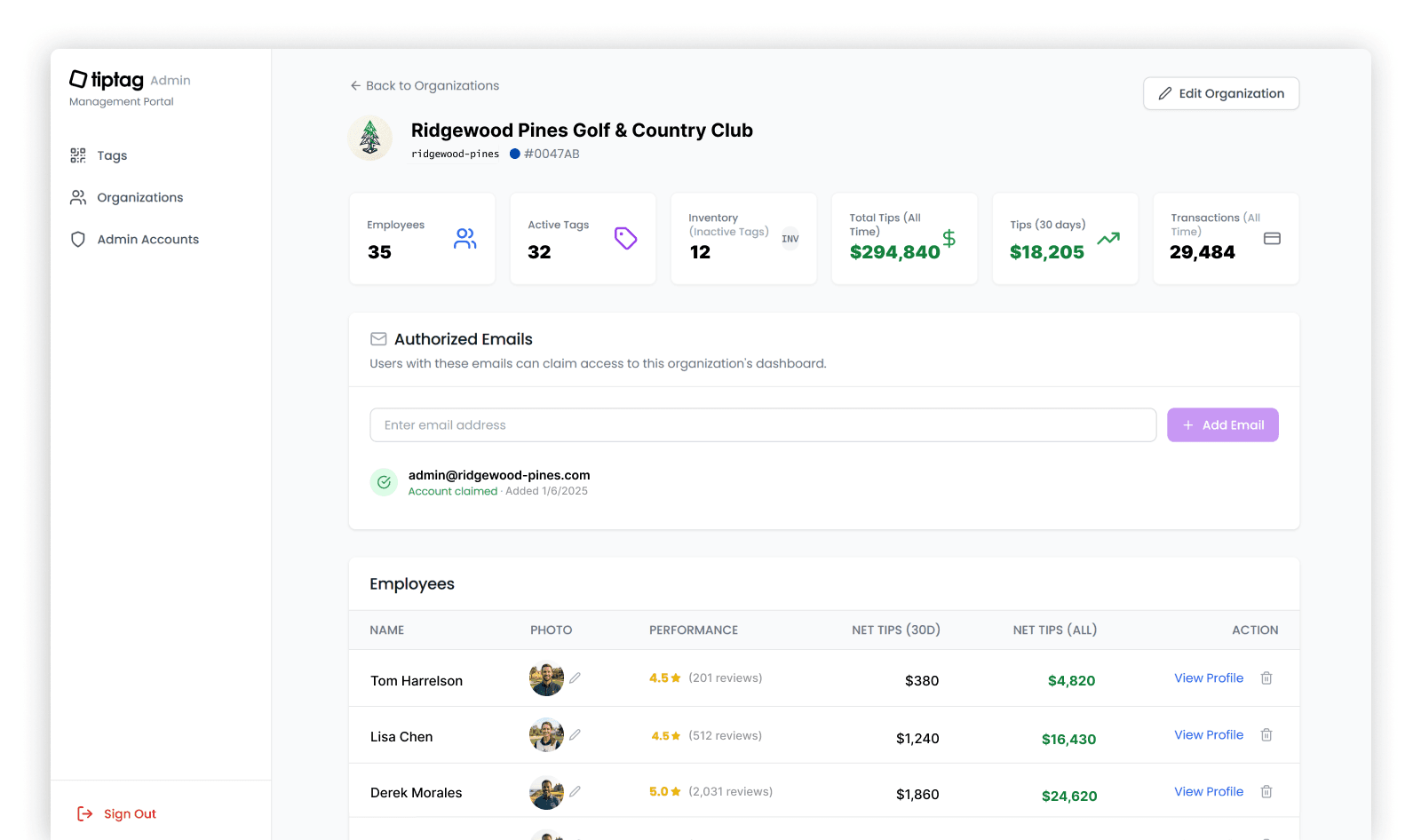Click the email address input field
The height and width of the screenshot is (840, 1421).
click(x=764, y=424)
